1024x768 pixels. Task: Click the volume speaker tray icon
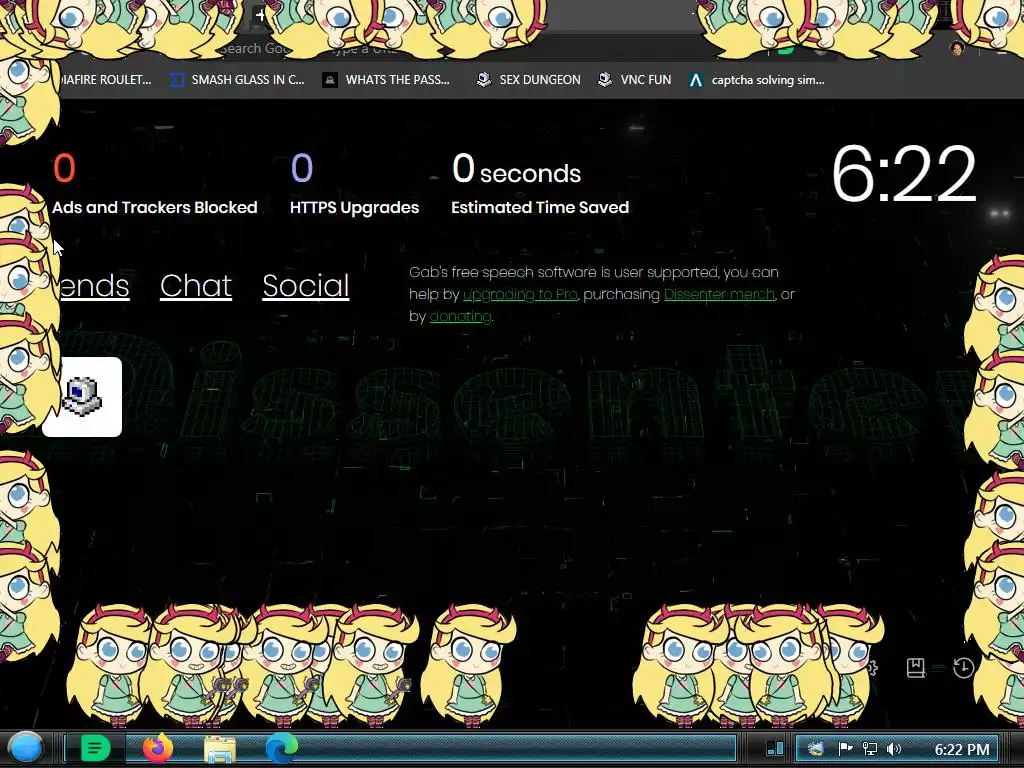click(894, 748)
